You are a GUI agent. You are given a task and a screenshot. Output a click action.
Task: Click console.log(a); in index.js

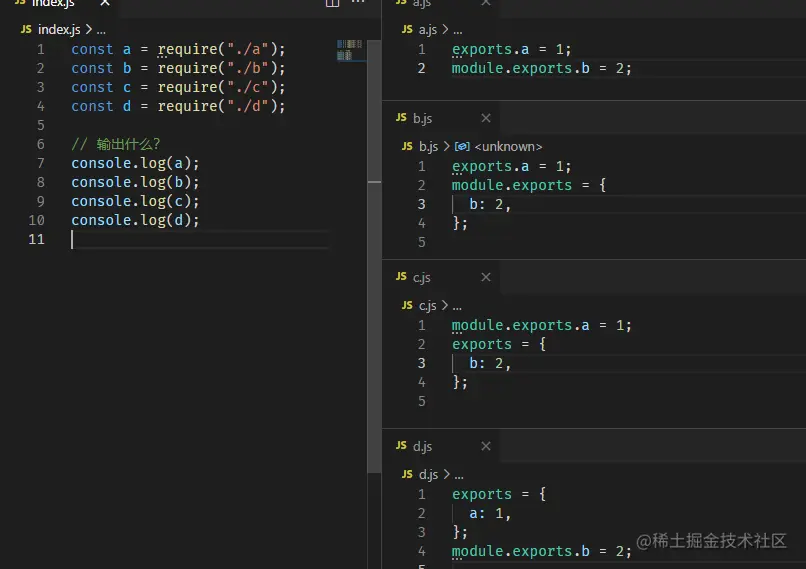coord(135,163)
